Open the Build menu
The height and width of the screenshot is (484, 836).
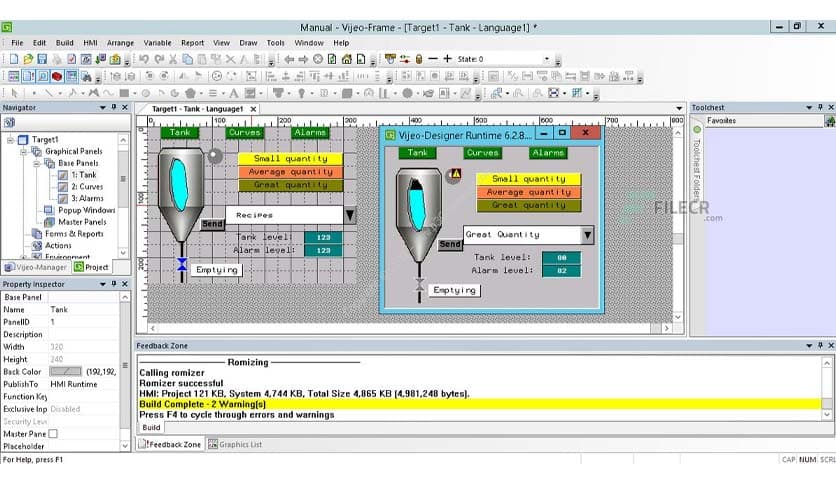point(65,43)
